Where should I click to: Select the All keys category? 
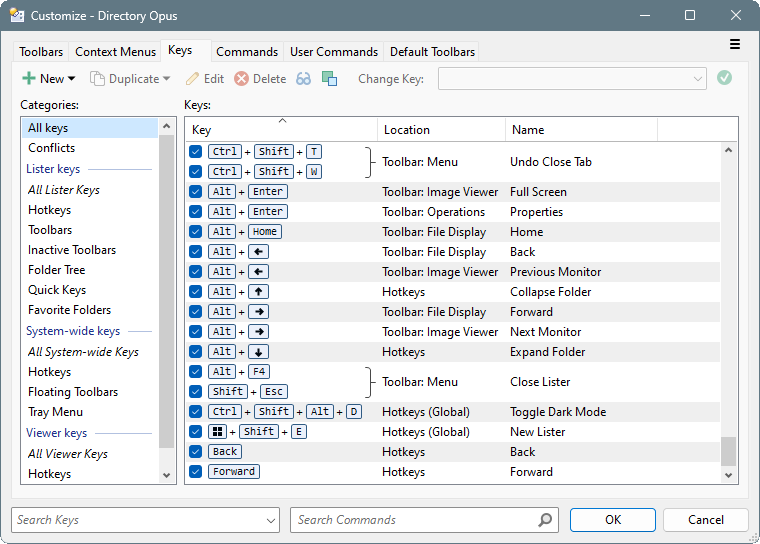(x=90, y=128)
